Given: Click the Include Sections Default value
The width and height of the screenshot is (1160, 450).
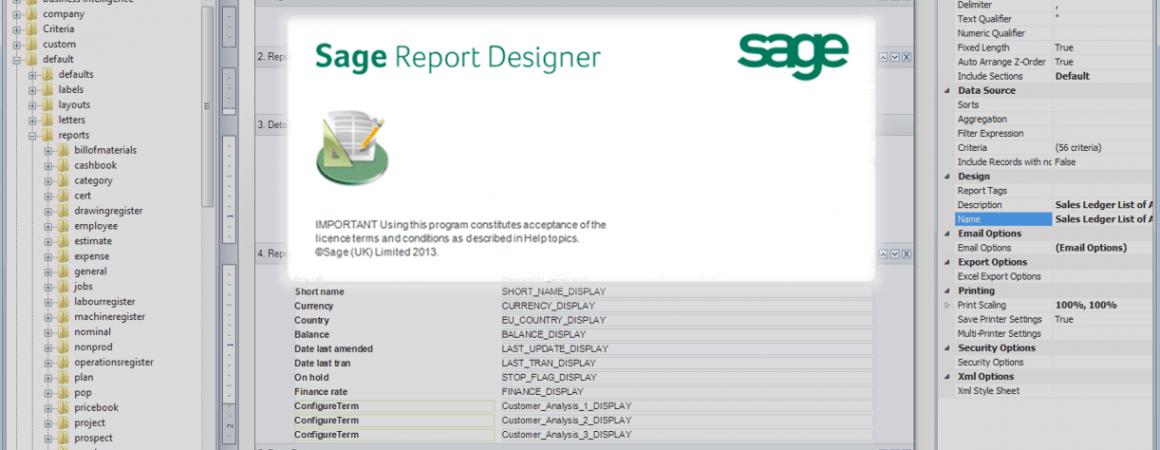Looking at the screenshot, I should click(1072, 76).
